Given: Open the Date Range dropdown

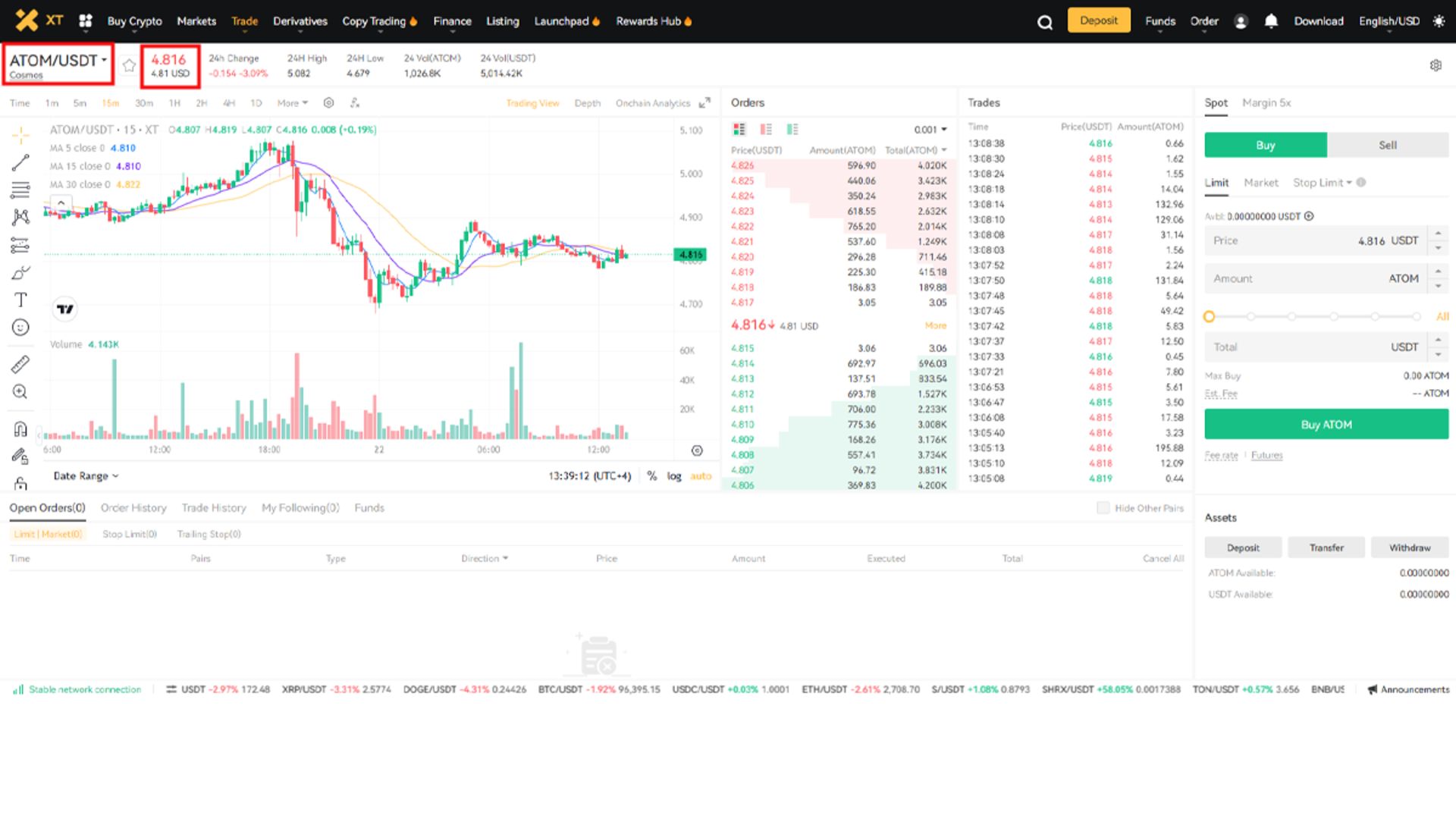Looking at the screenshot, I should 86,476.
